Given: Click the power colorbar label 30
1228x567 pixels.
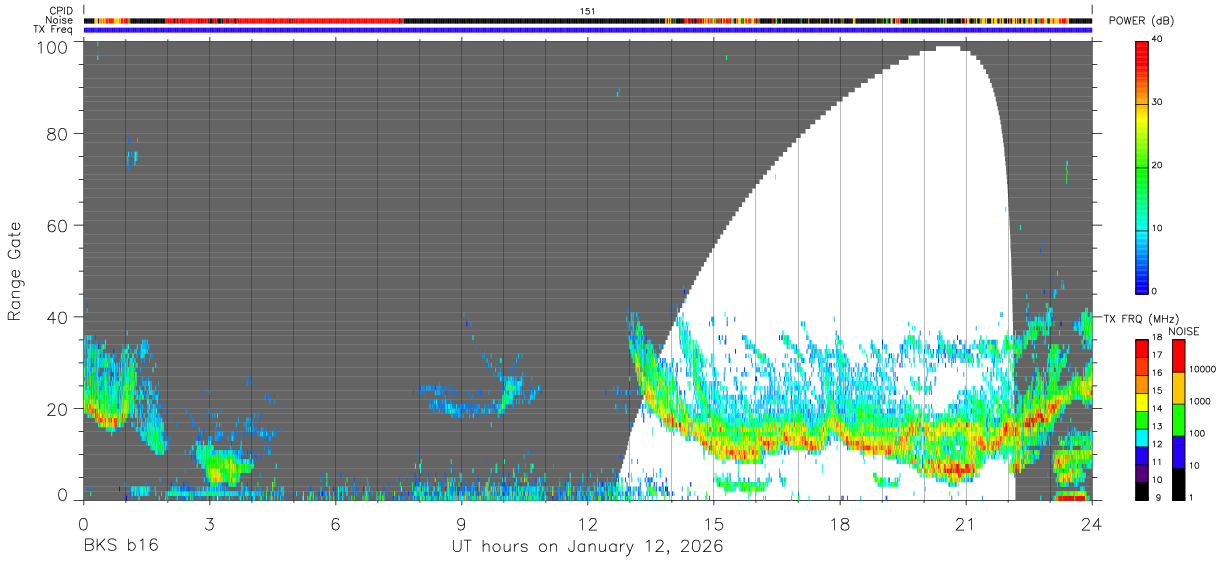Looking at the screenshot, I should pyautogui.click(x=1159, y=103).
